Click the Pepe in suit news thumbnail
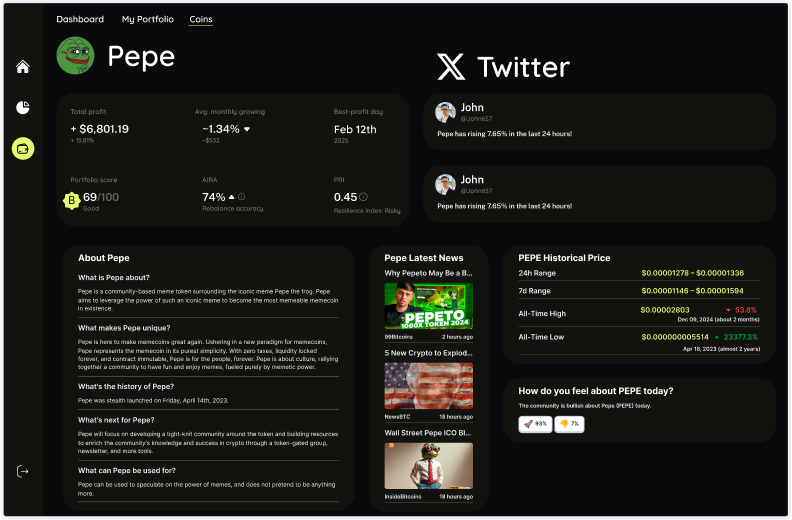The height and width of the screenshot is (520, 792). (x=428, y=465)
